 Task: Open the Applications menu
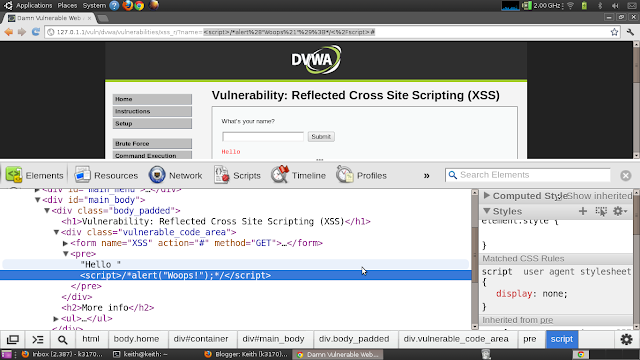[34, 5]
